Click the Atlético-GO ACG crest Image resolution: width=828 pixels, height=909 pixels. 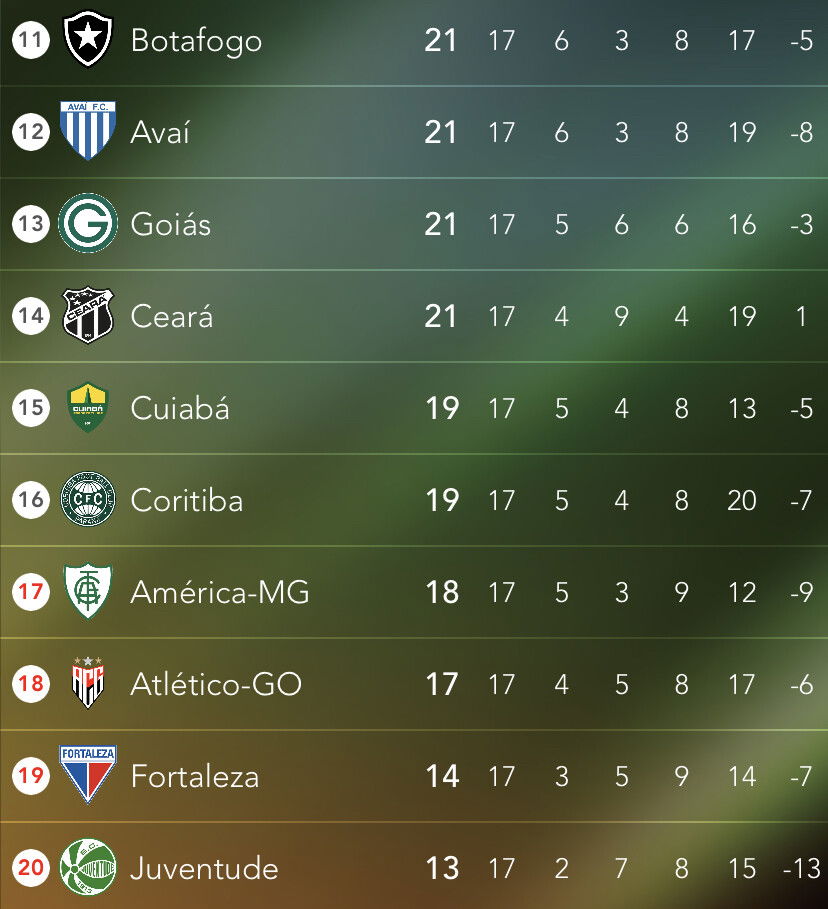click(88, 683)
